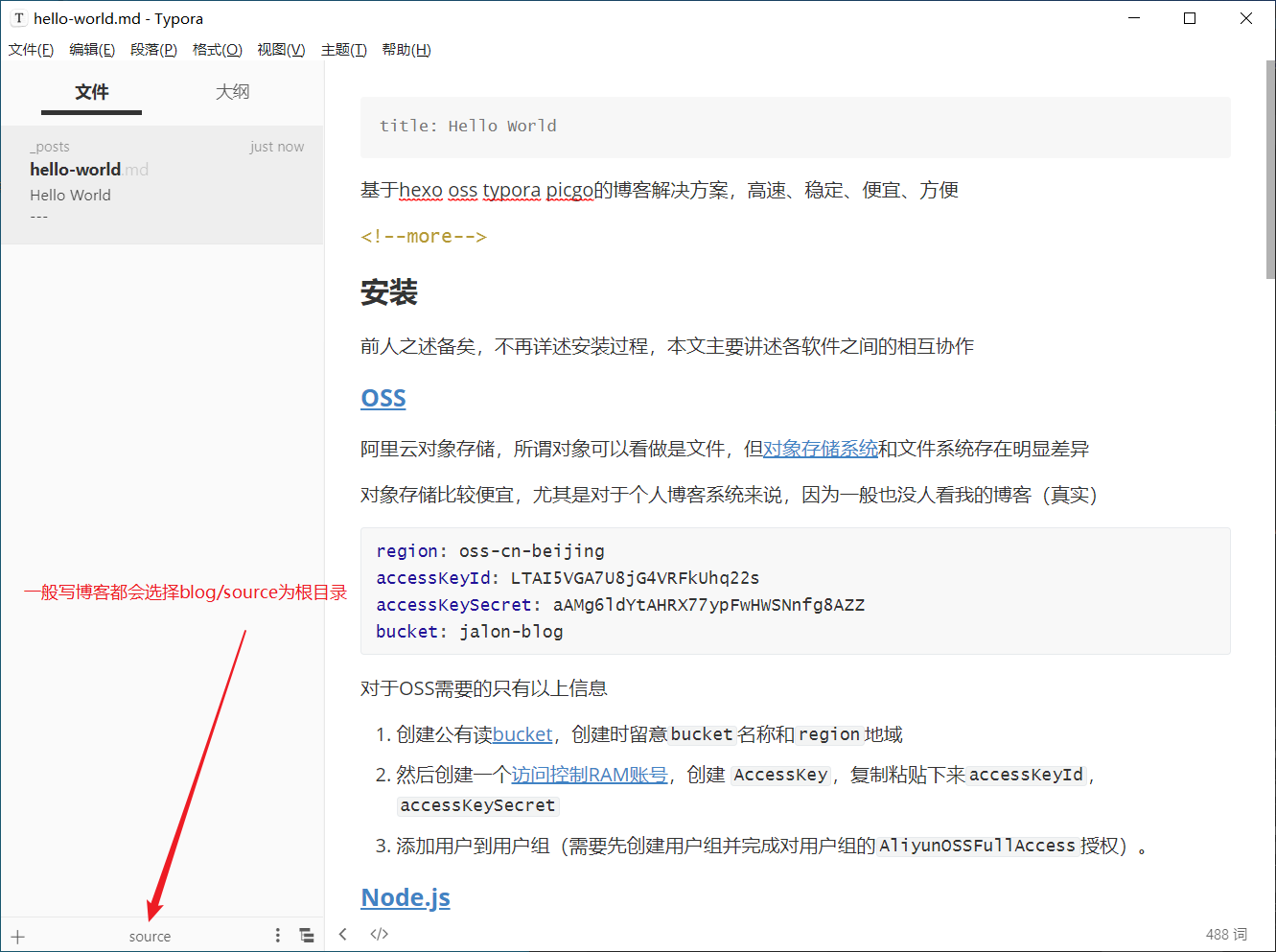
Task: Open the sidebar more-options vertical dots
Action: click(x=278, y=936)
